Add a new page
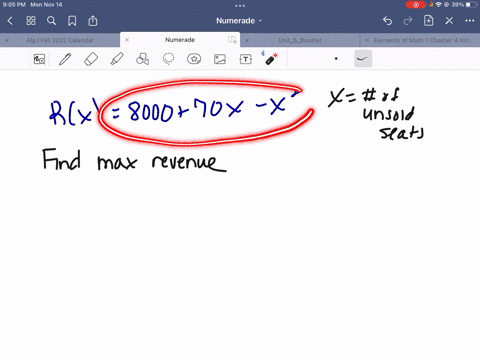The height and width of the screenshot is (360, 480). click(x=428, y=21)
